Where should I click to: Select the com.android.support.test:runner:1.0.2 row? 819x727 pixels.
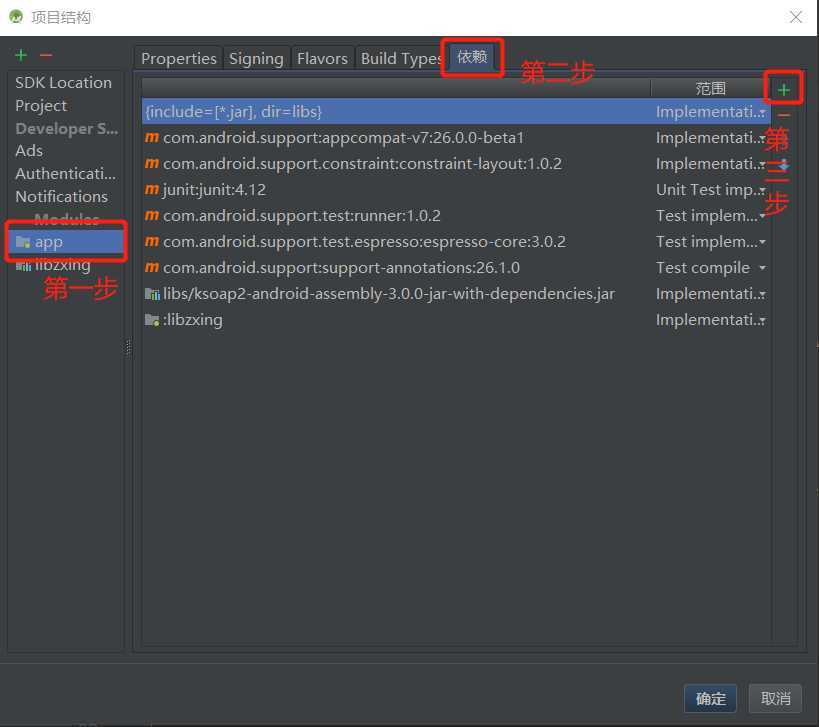pyautogui.click(x=455, y=215)
